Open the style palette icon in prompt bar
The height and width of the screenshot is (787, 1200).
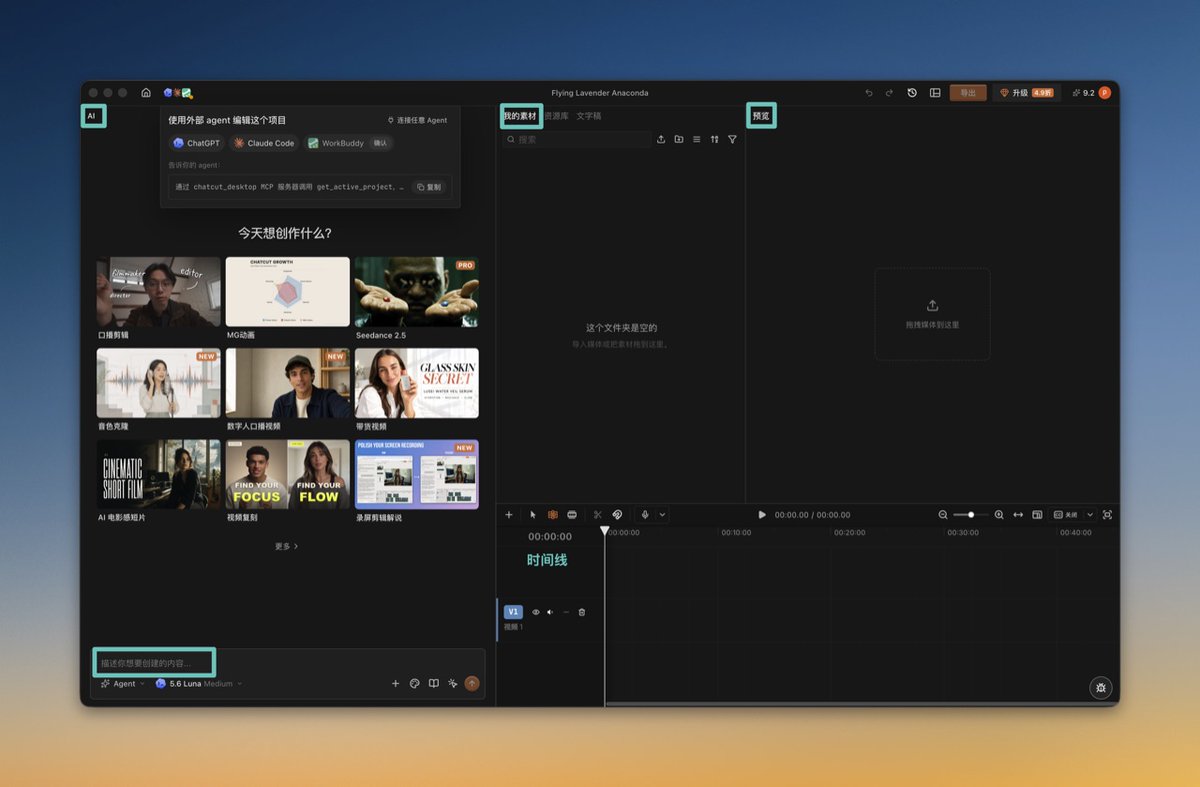tap(415, 684)
